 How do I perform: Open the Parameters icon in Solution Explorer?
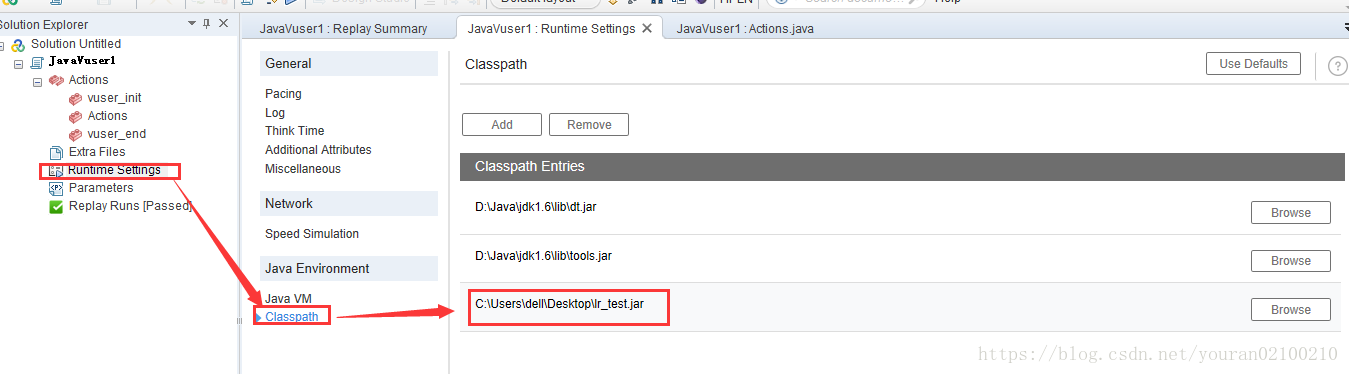pyautogui.click(x=56, y=188)
